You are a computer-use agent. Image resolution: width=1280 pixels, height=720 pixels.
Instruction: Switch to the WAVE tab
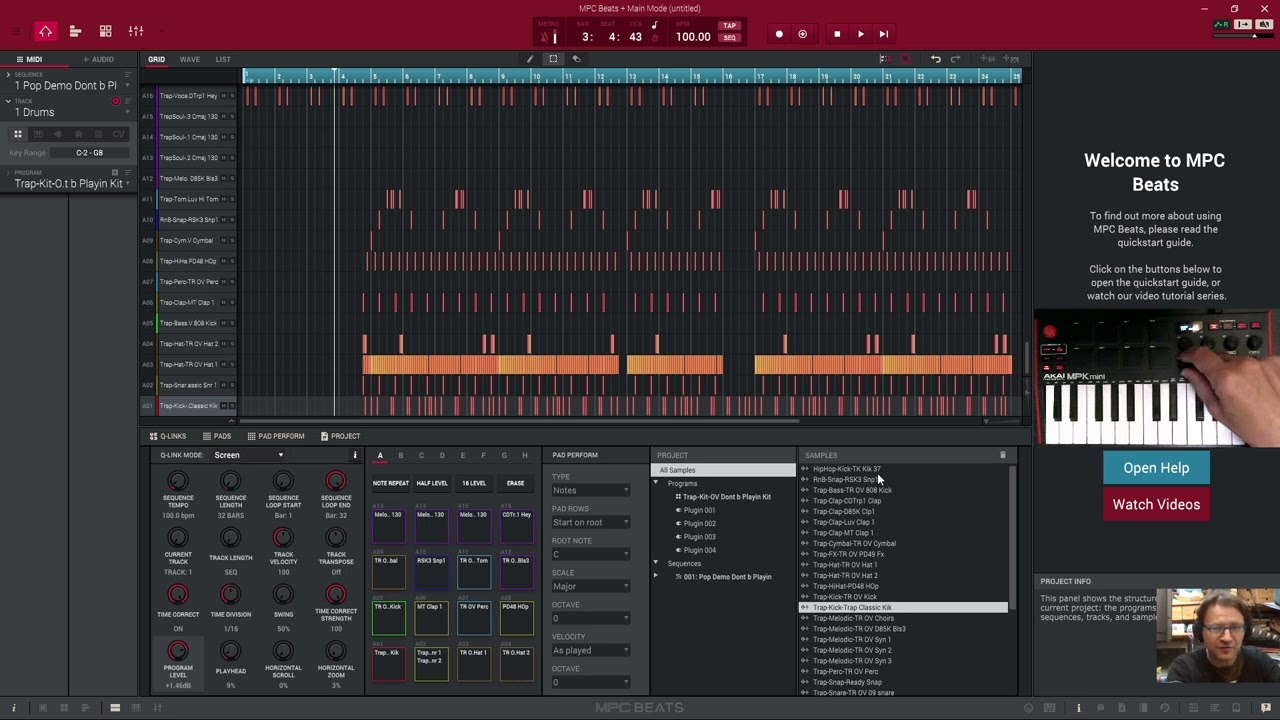(189, 59)
